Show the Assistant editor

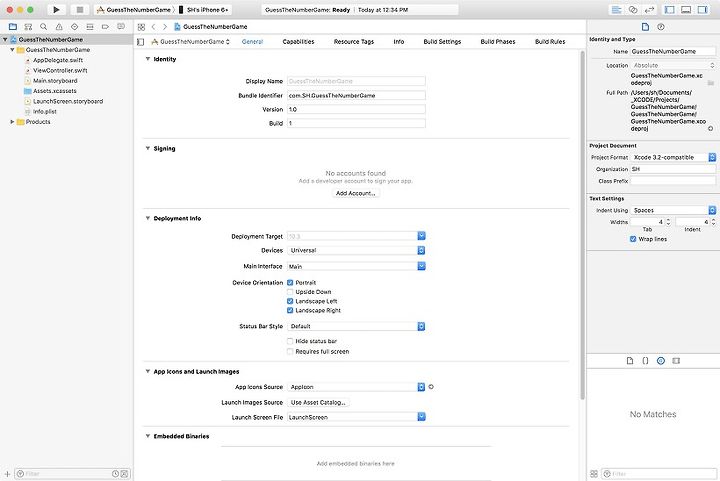(633, 10)
